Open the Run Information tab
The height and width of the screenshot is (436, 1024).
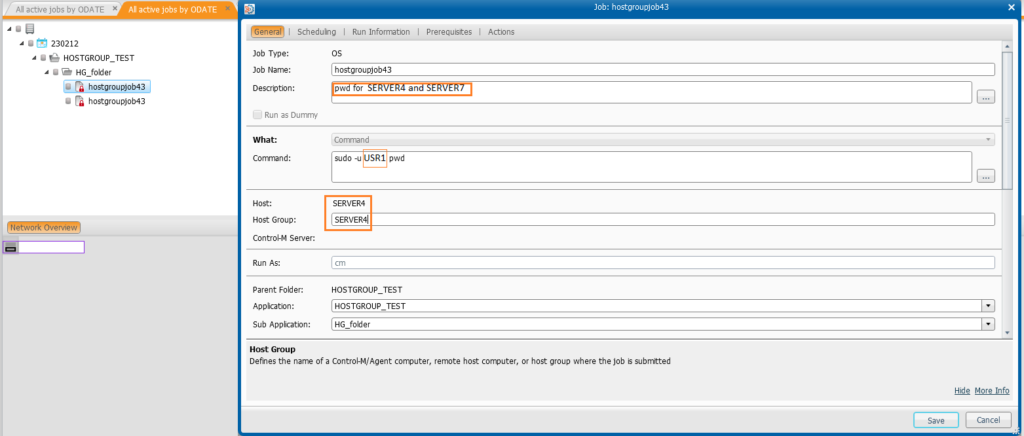coord(381,31)
